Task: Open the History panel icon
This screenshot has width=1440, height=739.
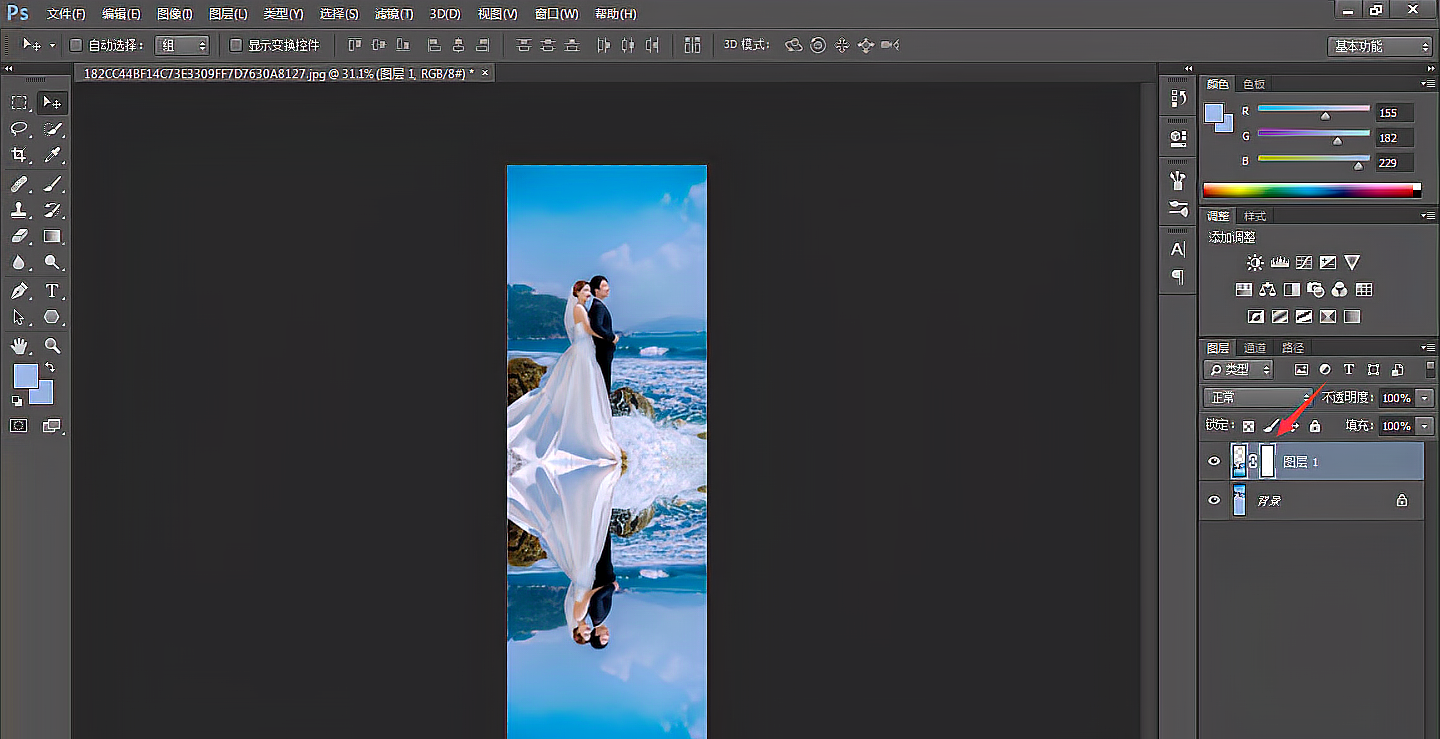Action: pos(1178,98)
